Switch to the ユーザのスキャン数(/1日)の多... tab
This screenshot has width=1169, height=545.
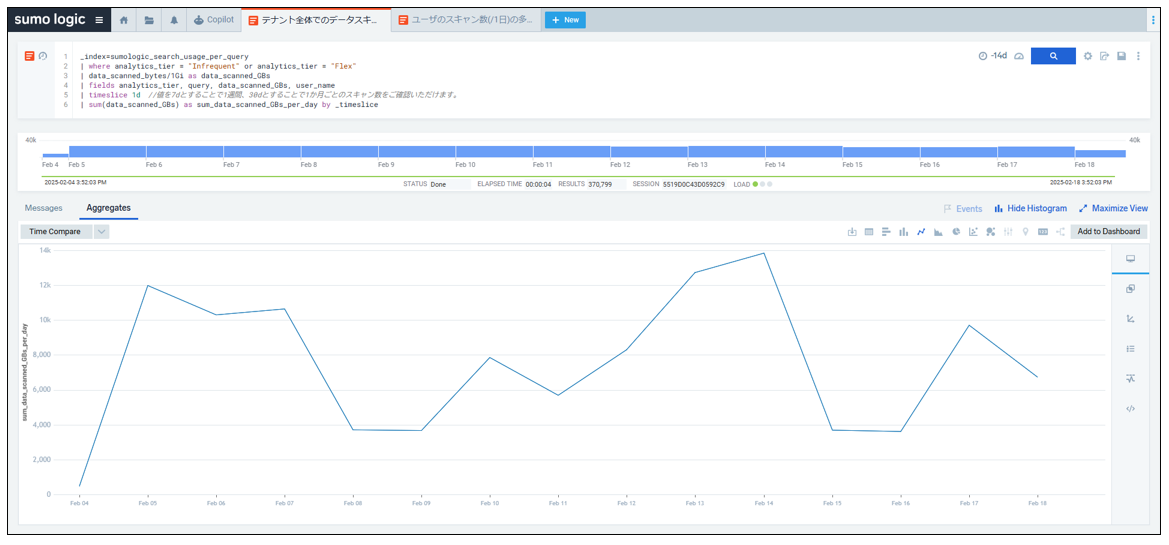tap(467, 20)
